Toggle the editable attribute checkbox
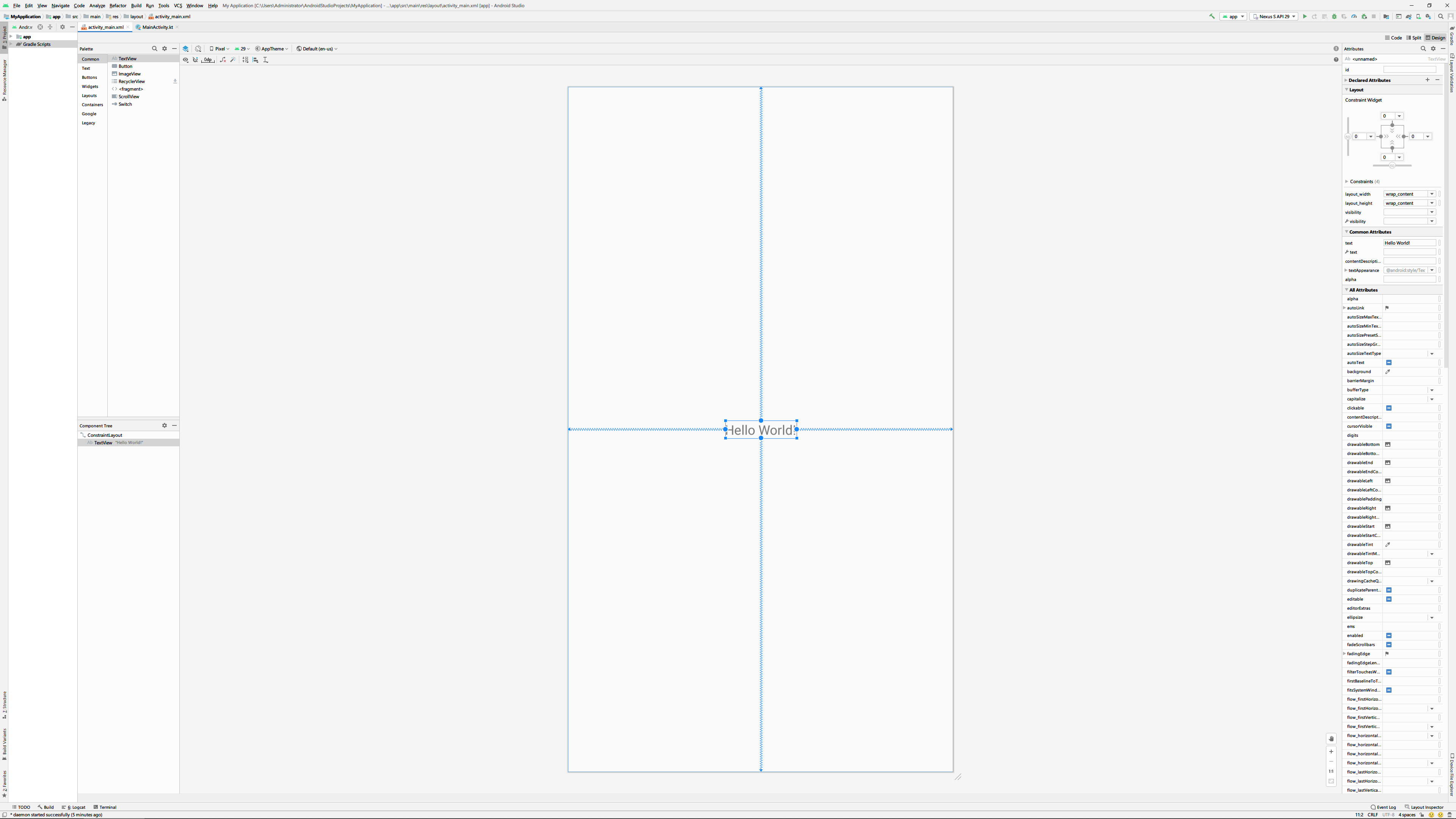The image size is (1456, 819). click(1389, 599)
